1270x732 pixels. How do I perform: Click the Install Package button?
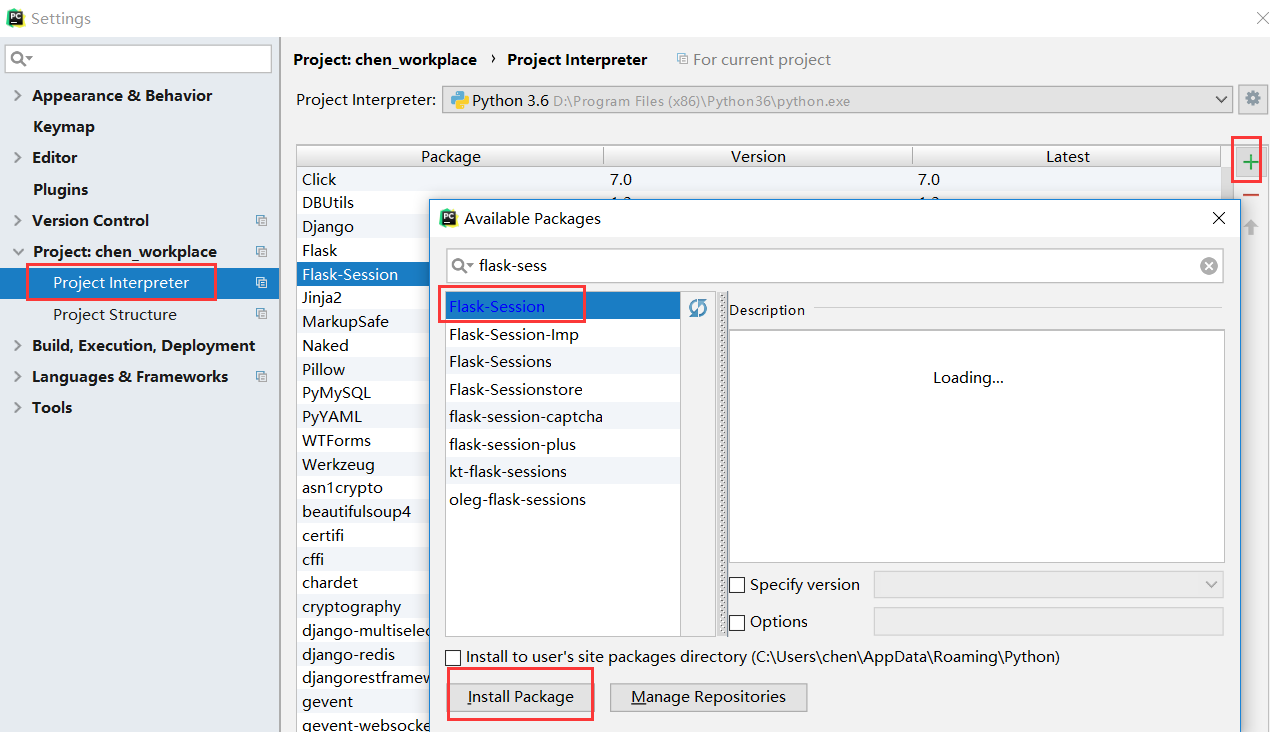[521, 697]
